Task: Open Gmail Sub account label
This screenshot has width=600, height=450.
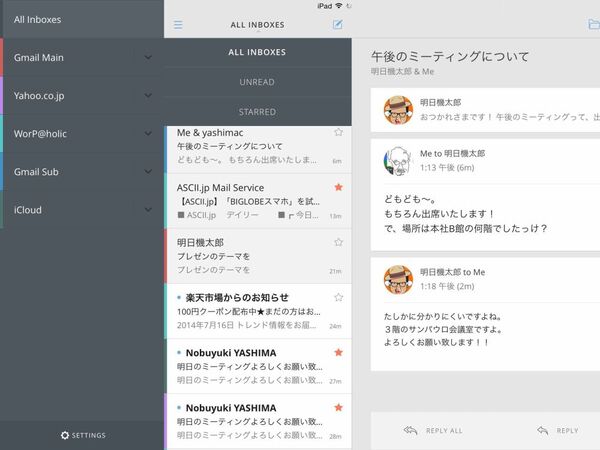Action: point(36,172)
